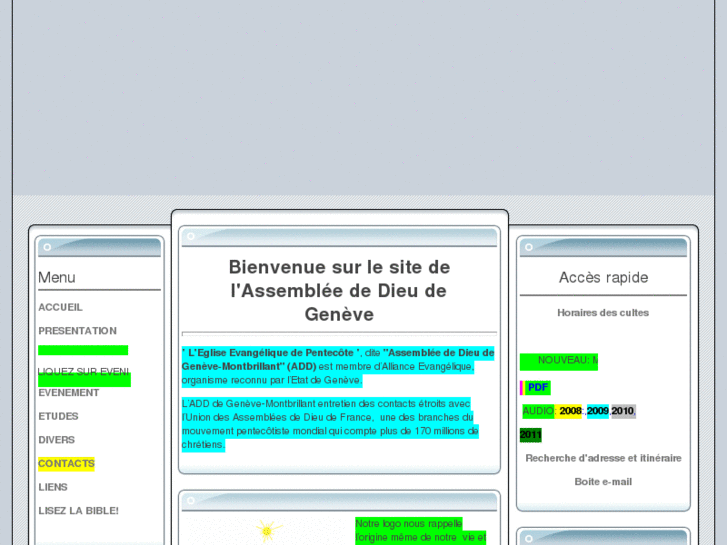Open the 2009 audio archive
Screen dimensions: 727x545
[x=598, y=411]
